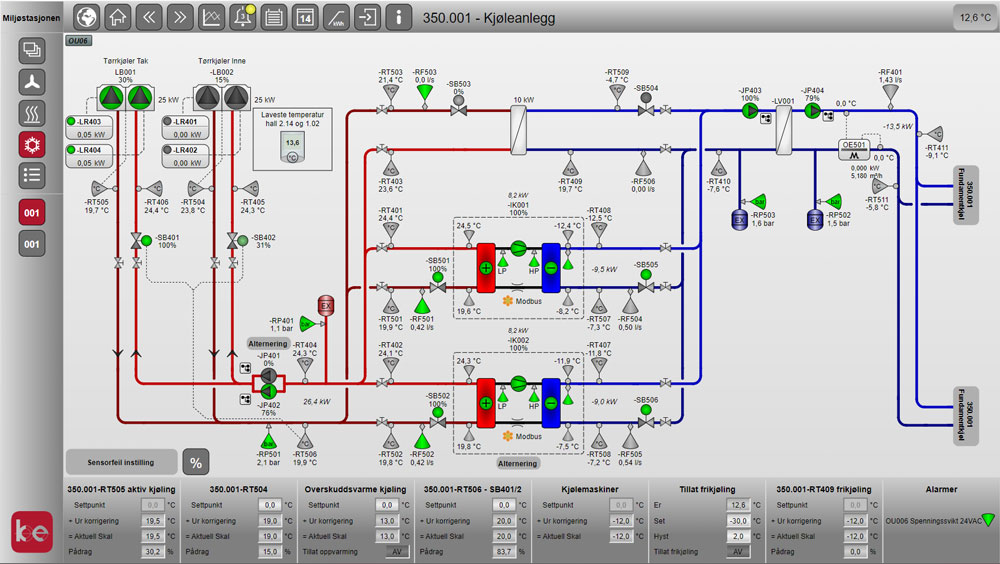The width and height of the screenshot is (1000, 564).
Task: Click the percent button
Action: click(196, 463)
